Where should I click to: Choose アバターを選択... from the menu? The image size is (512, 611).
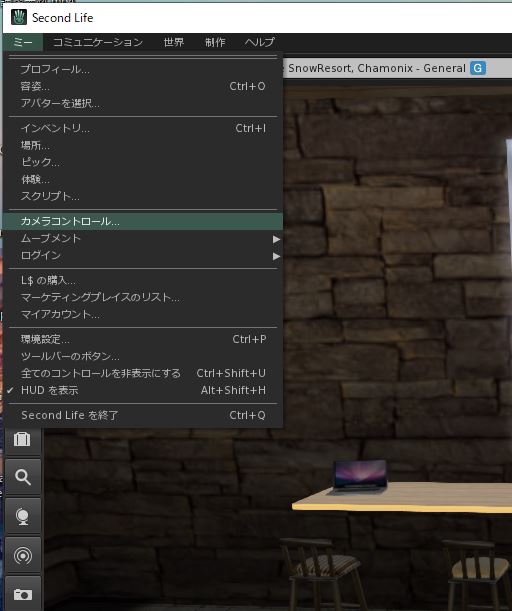(143, 103)
